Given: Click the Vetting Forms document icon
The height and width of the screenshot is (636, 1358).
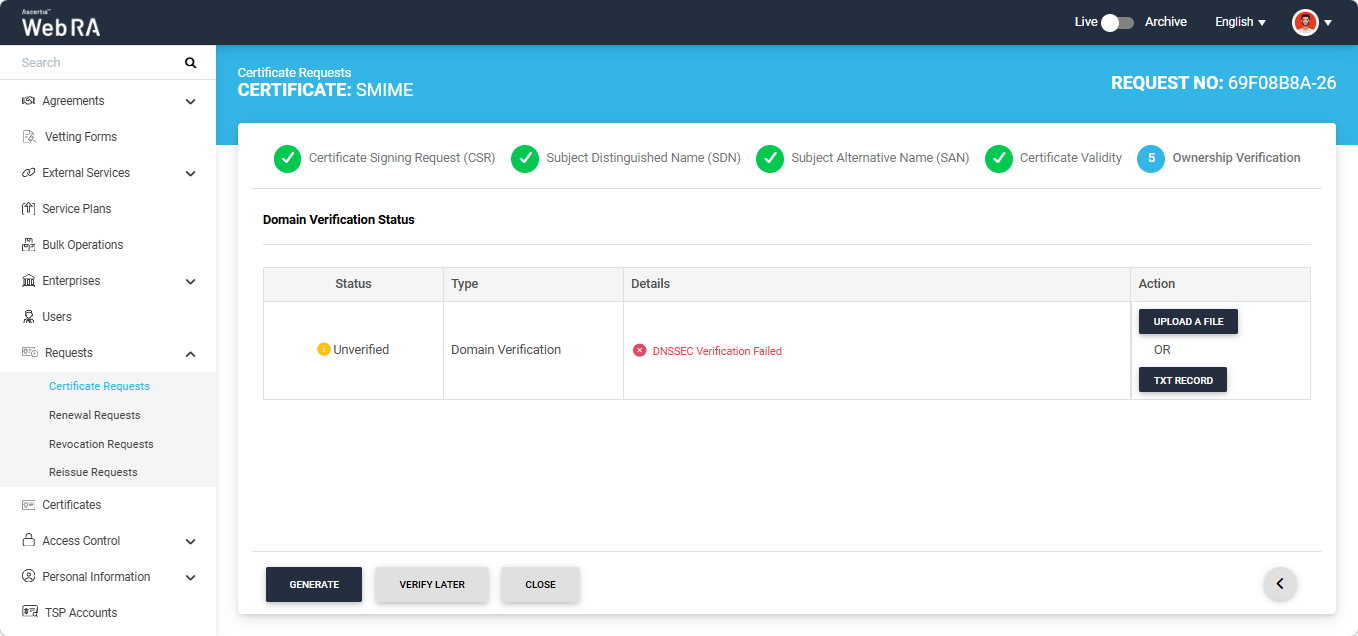Looking at the screenshot, I should (28, 137).
